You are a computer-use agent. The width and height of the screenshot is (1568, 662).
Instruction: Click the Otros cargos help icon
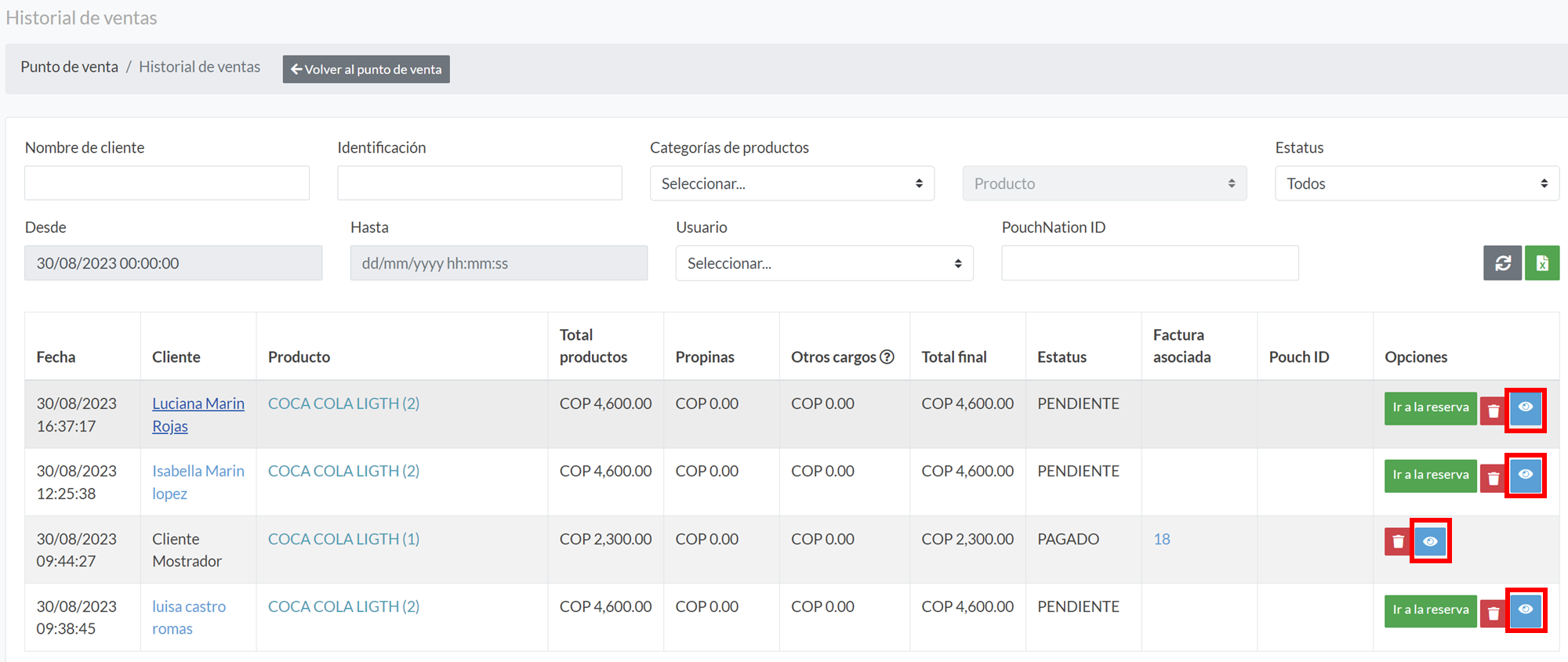887,357
